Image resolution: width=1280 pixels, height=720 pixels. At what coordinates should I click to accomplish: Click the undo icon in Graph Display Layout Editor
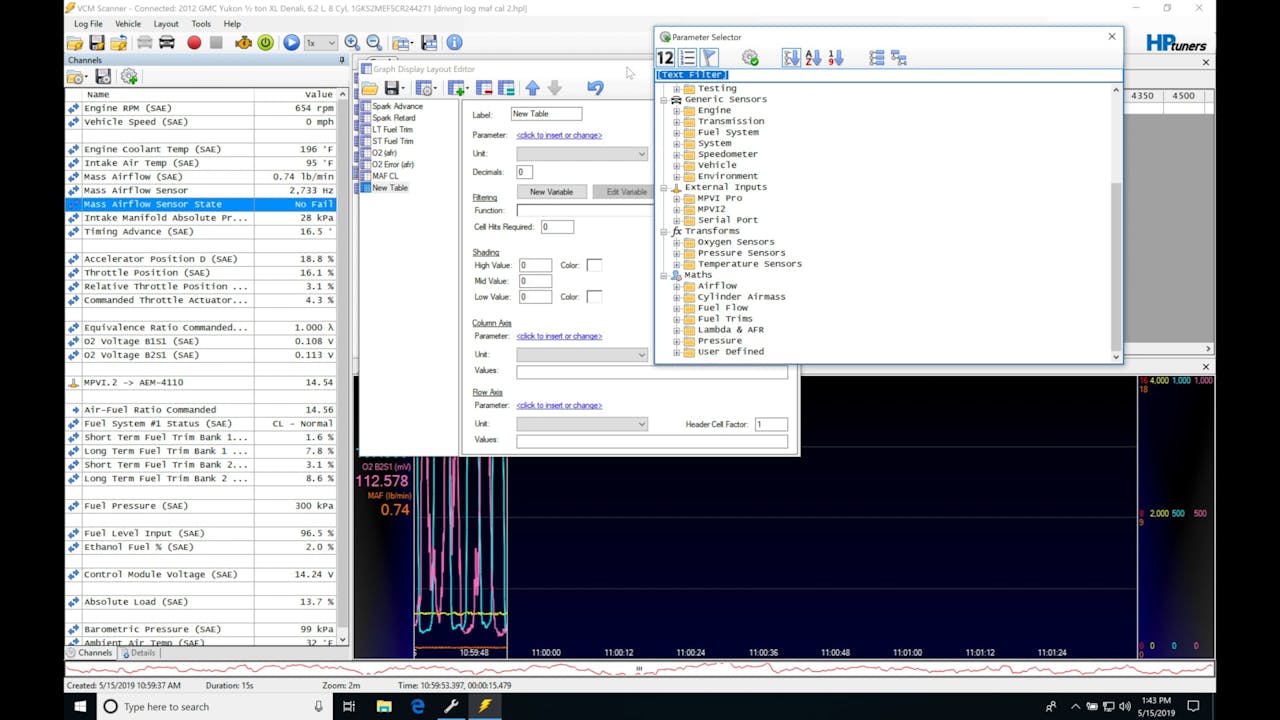595,88
